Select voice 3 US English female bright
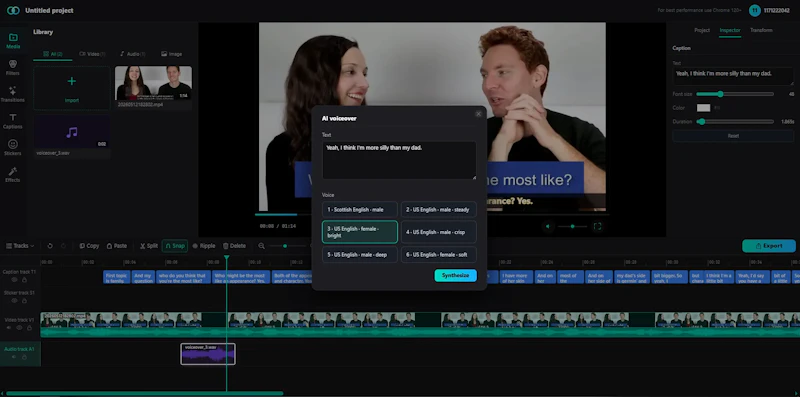 tap(360, 232)
